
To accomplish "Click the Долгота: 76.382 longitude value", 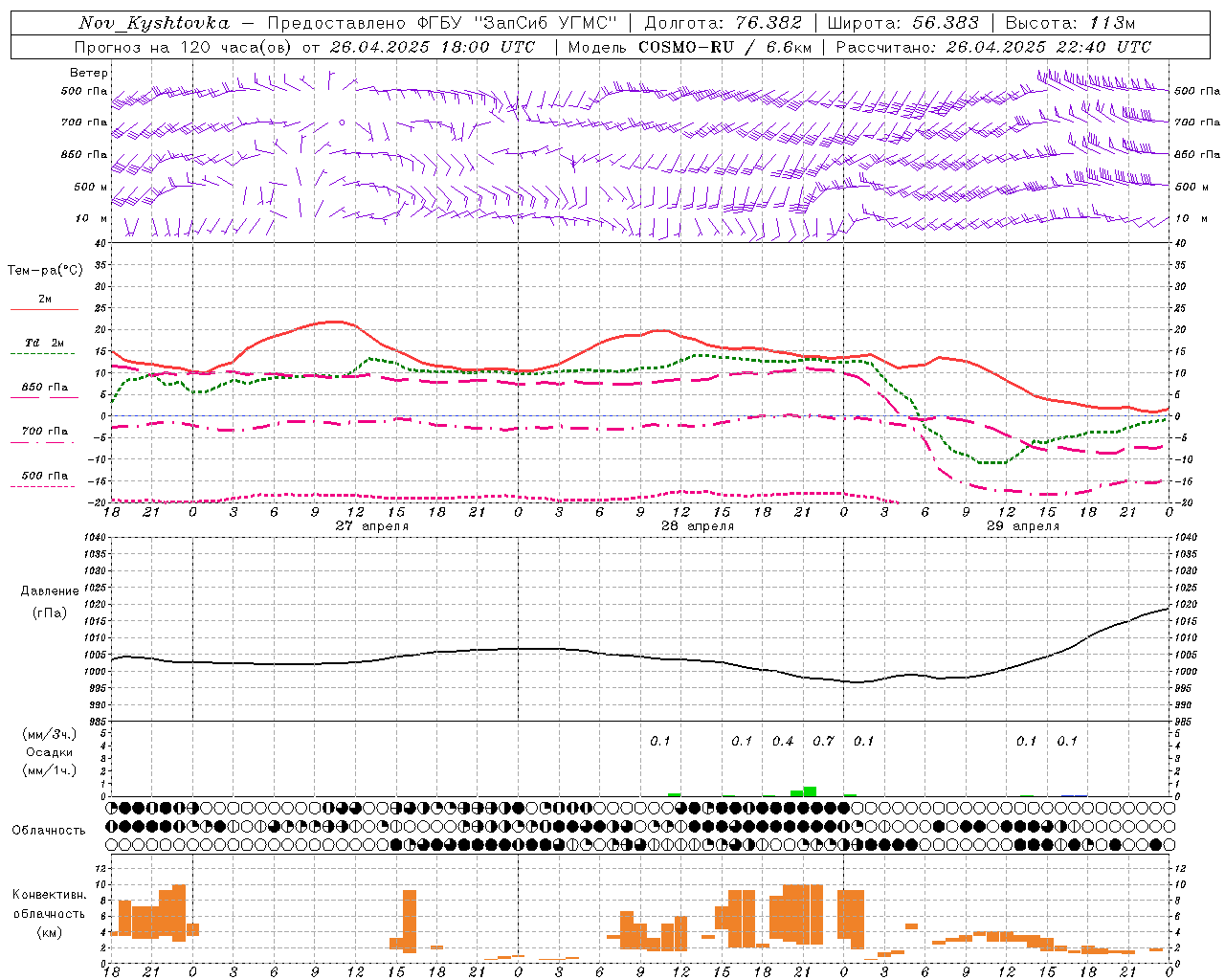I will (723, 23).
